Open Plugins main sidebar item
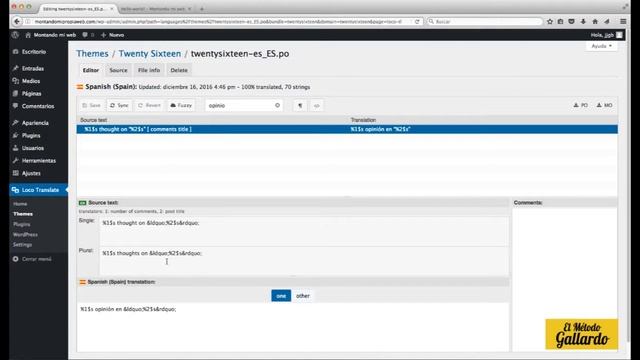The image size is (640, 360). click(31, 136)
